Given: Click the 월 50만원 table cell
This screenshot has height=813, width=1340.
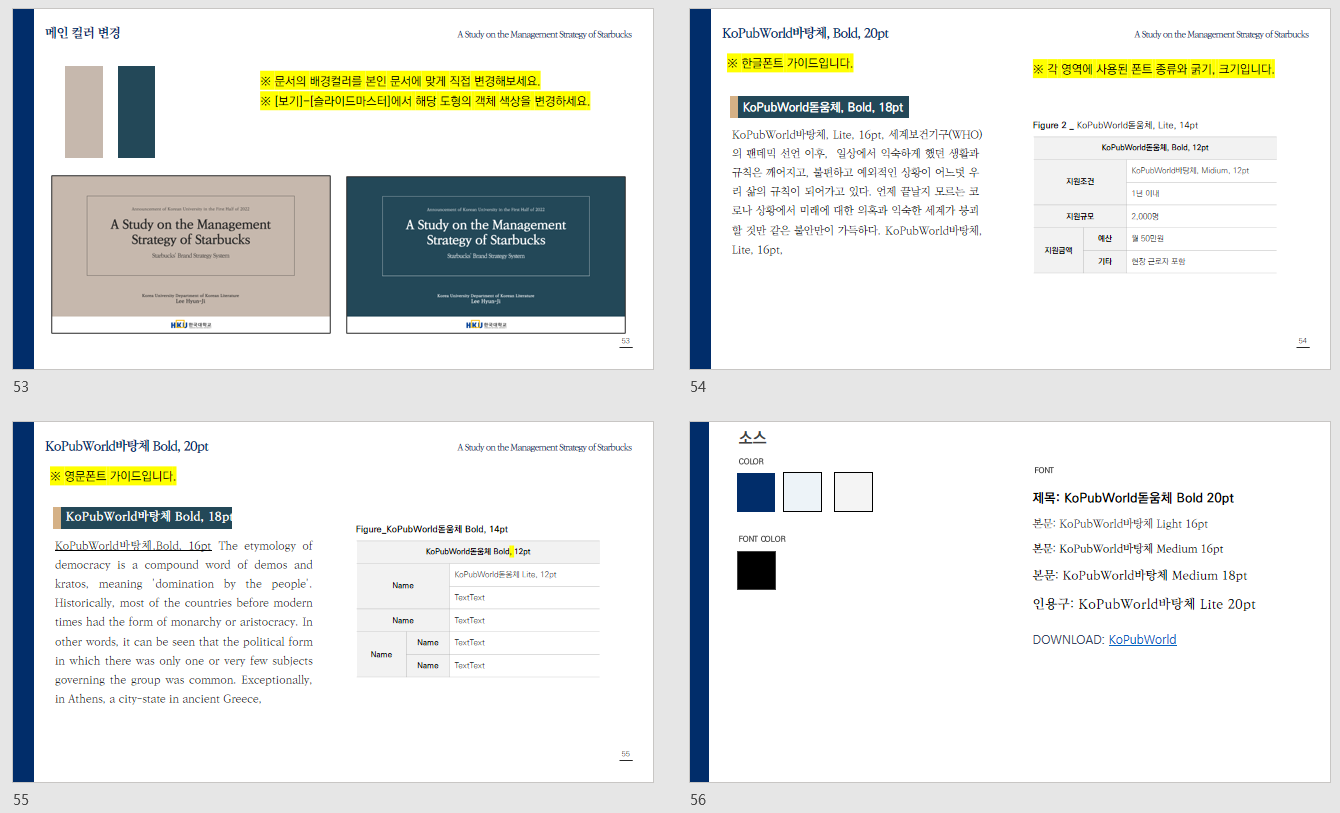Looking at the screenshot, I should point(1202,239).
